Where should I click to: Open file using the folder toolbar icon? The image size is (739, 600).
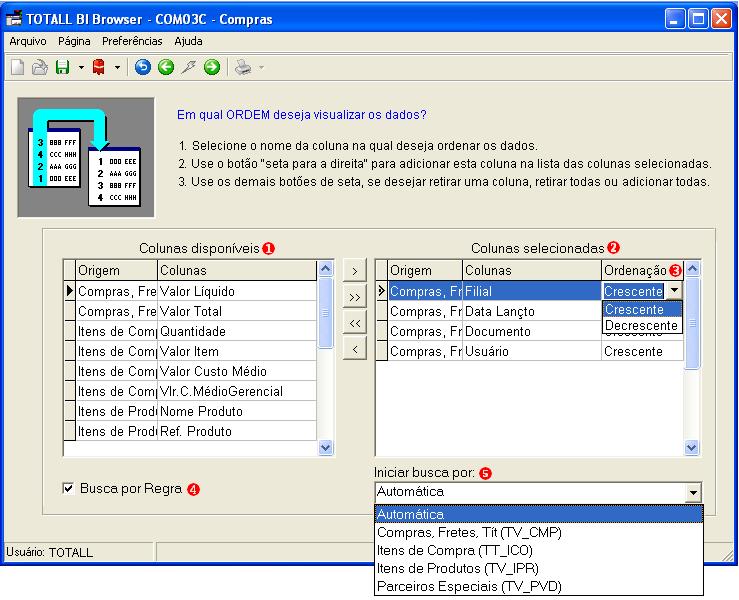coord(40,67)
